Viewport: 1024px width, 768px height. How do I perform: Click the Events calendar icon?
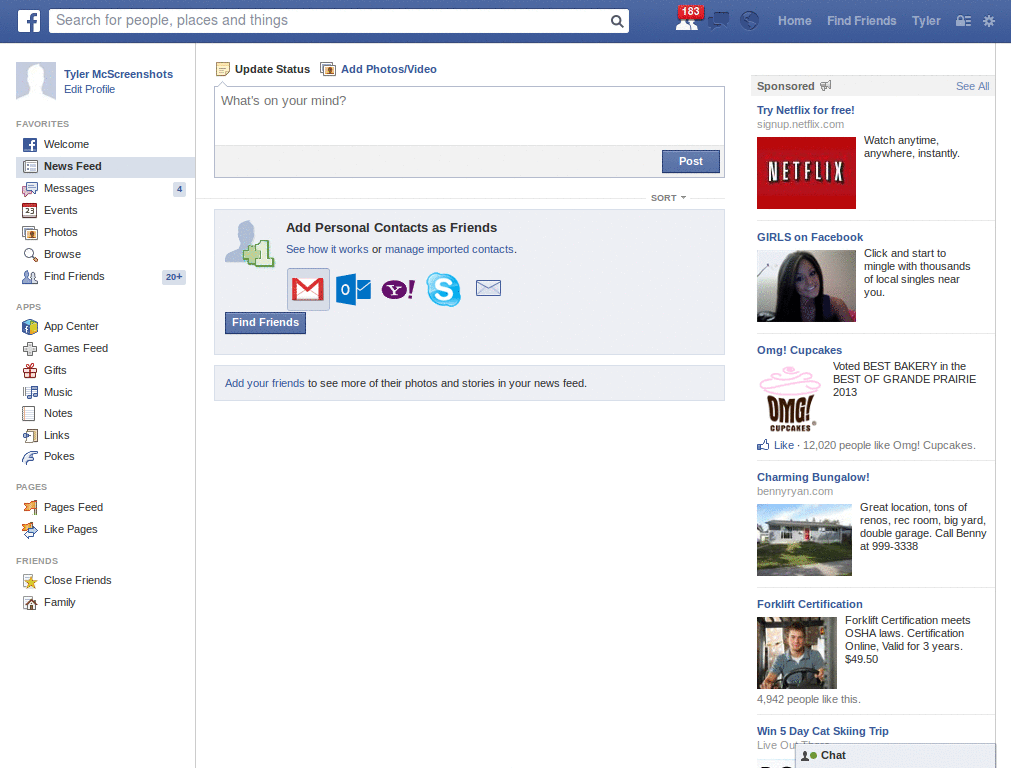30,210
